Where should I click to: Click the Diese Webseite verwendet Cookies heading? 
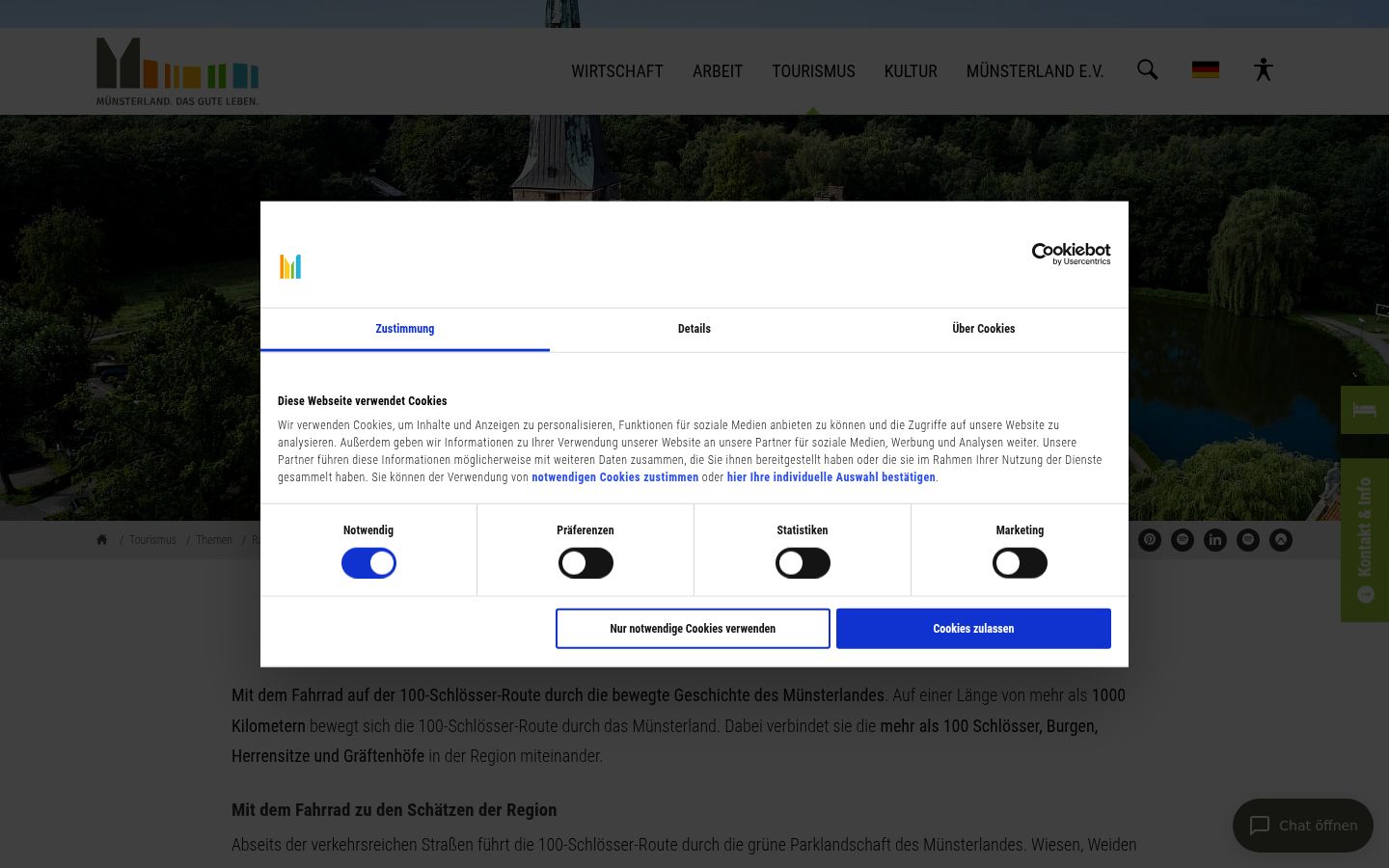363,401
